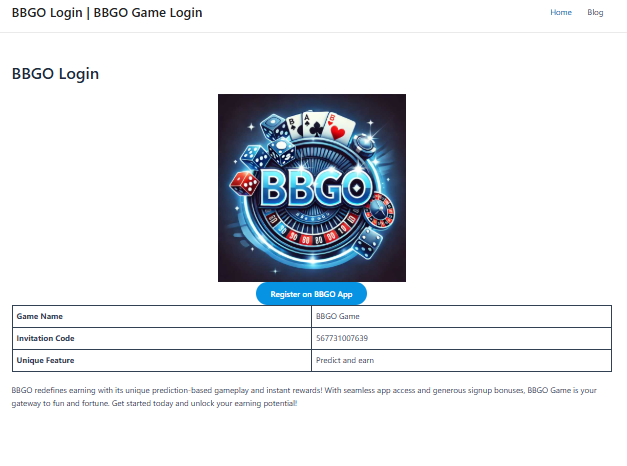Click the BBGO Login page heading
The image size is (627, 466).
click(x=55, y=74)
